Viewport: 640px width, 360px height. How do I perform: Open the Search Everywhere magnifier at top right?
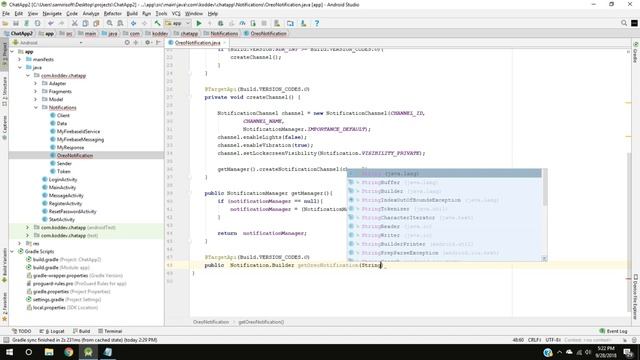pyautogui.click(x=624, y=23)
